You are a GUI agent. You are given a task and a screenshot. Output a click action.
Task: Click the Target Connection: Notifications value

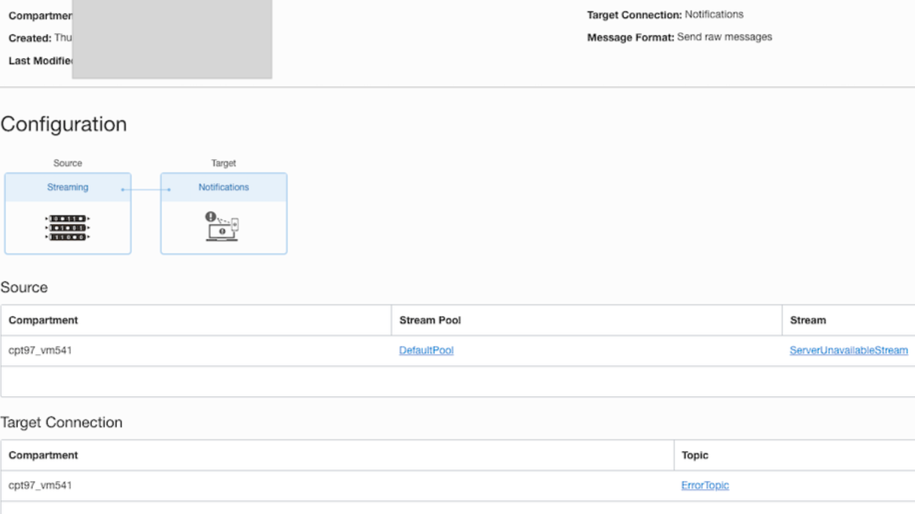tap(714, 14)
